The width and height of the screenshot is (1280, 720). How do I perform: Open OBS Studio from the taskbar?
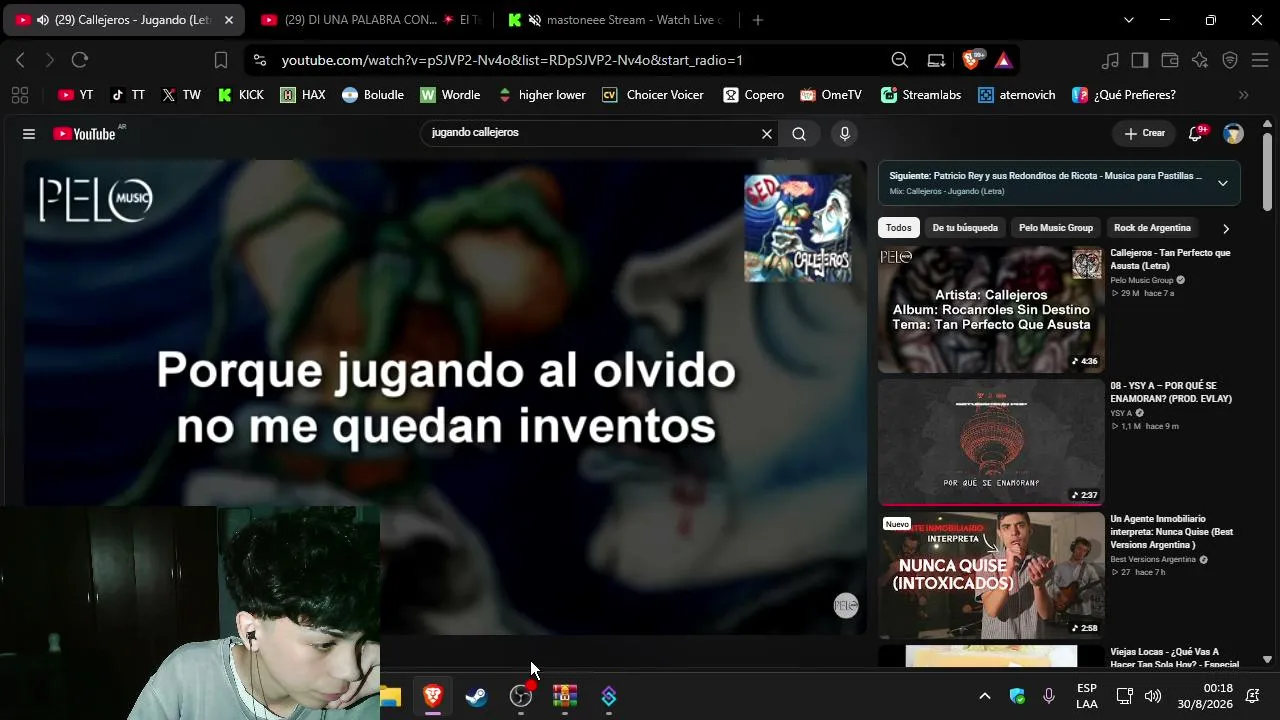[x=521, y=696]
